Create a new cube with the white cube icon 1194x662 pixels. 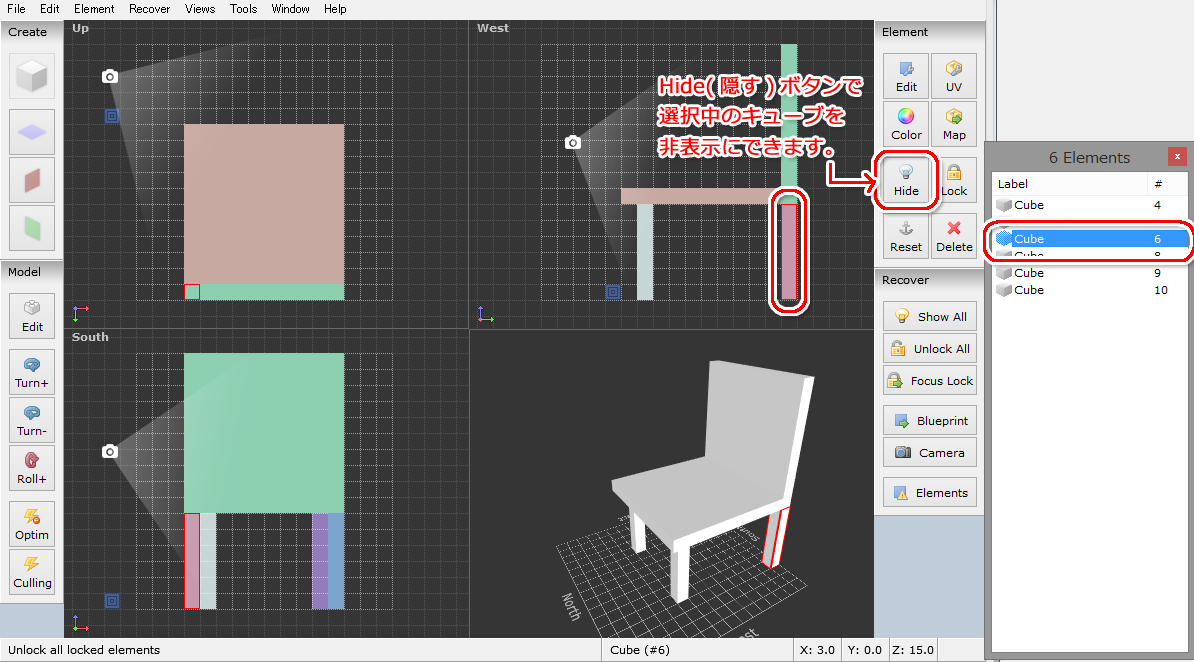(32, 76)
